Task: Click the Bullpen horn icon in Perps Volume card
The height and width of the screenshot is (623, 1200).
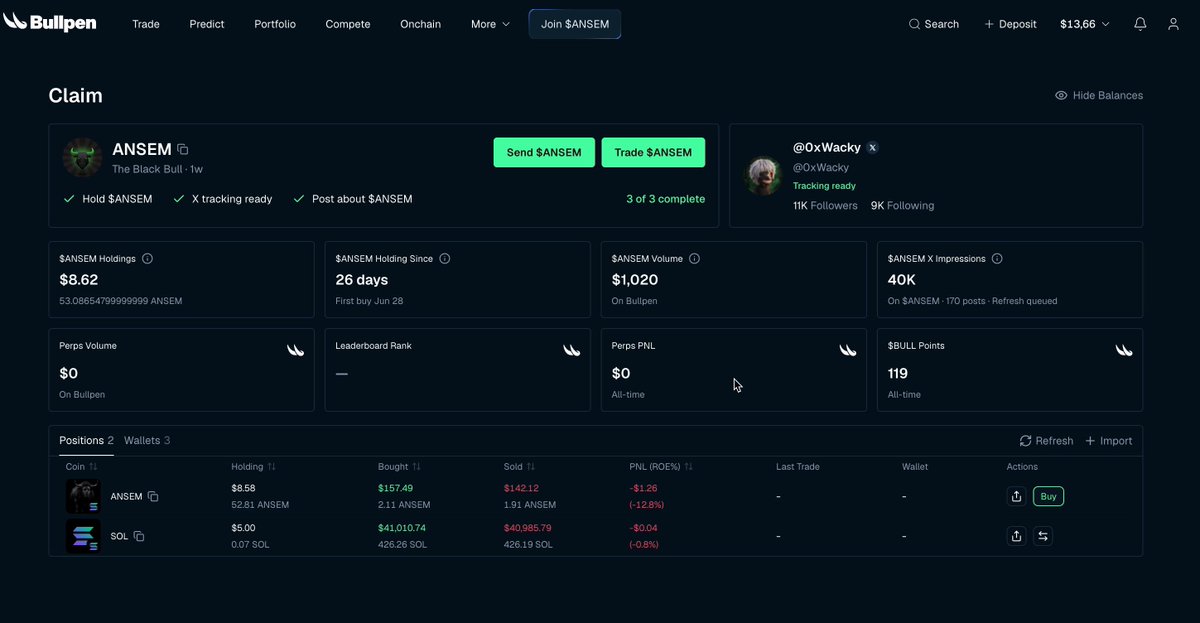Action: (295, 350)
